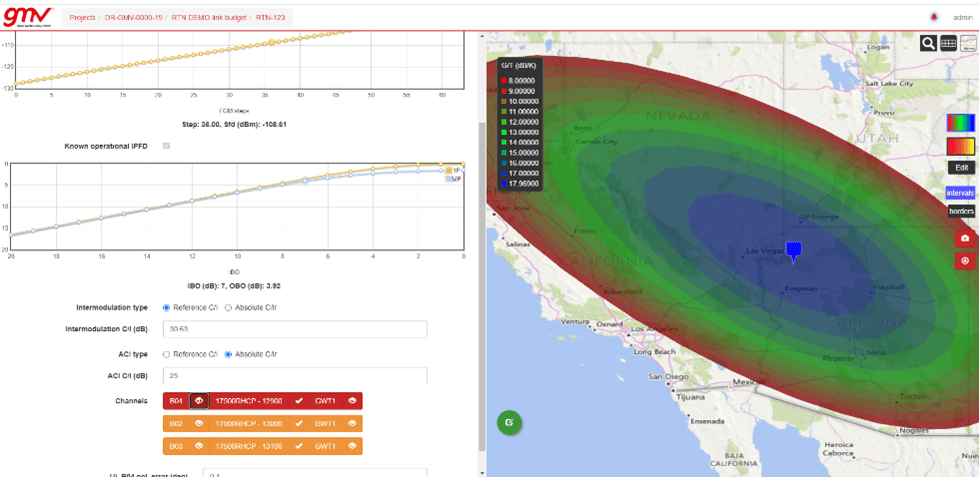The image size is (979, 477).
Task: Select Absolute C/Ir for Intermodulation type
Action: [x=228, y=308]
